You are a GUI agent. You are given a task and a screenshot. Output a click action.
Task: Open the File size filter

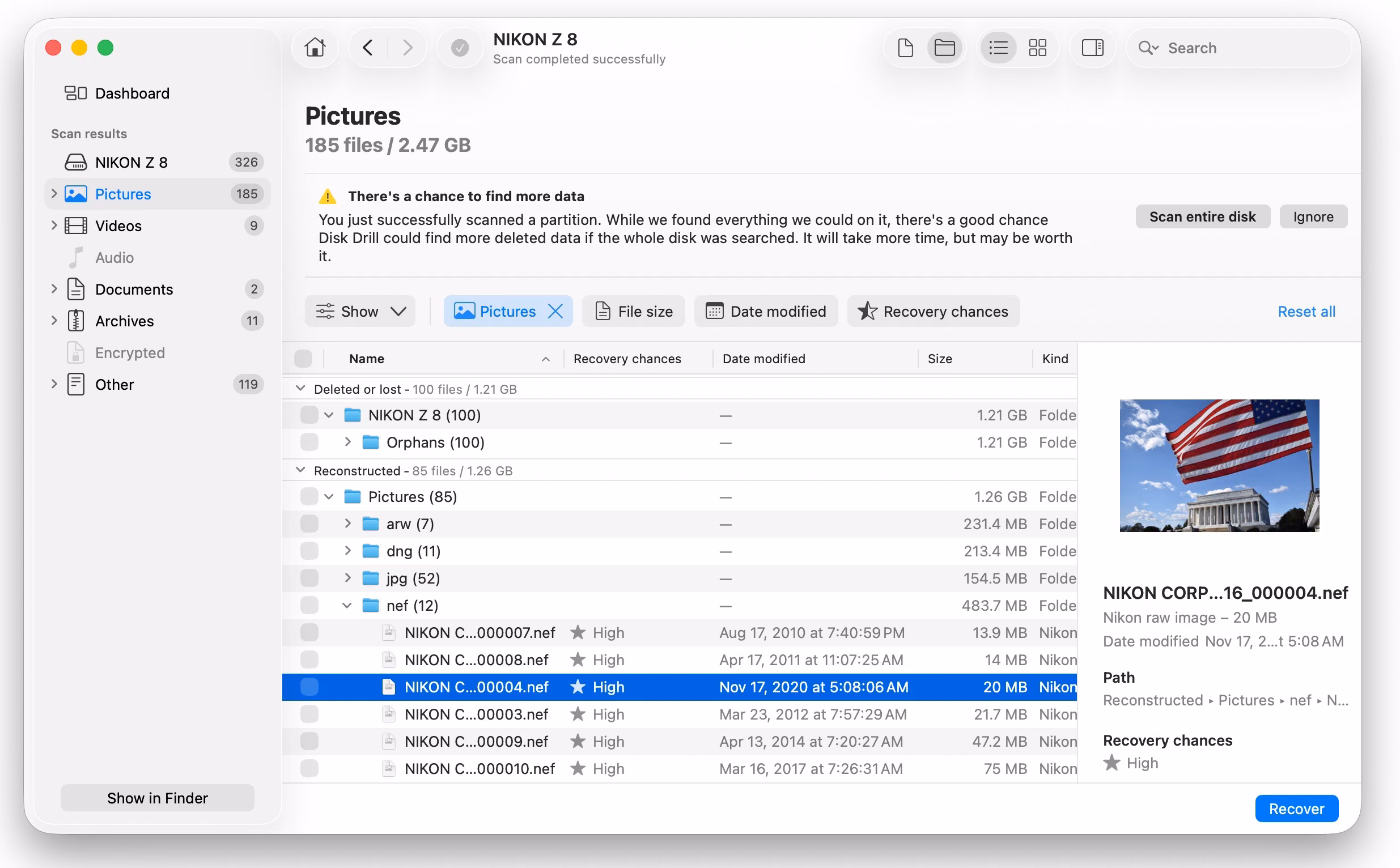point(633,311)
